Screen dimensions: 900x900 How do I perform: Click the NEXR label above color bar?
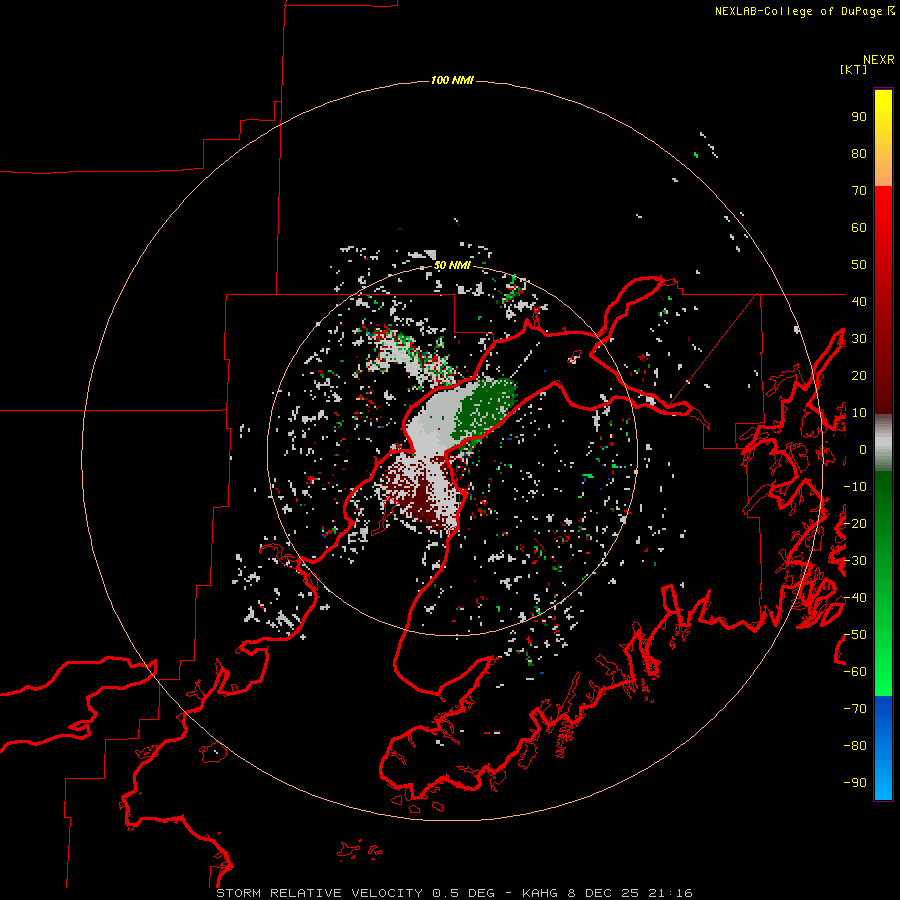click(879, 59)
